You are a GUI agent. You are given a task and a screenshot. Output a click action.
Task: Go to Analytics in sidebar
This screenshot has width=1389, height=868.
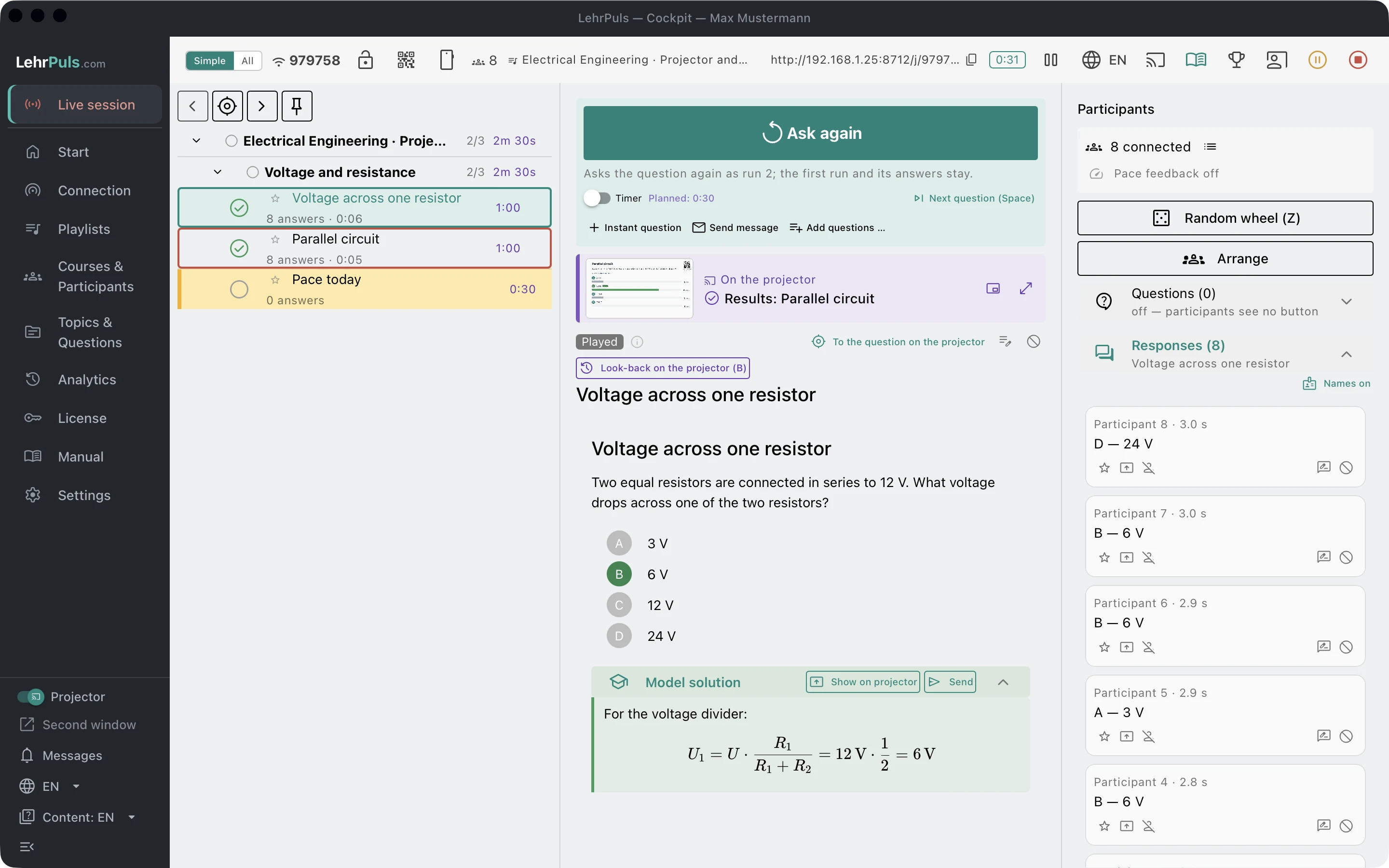(85, 380)
